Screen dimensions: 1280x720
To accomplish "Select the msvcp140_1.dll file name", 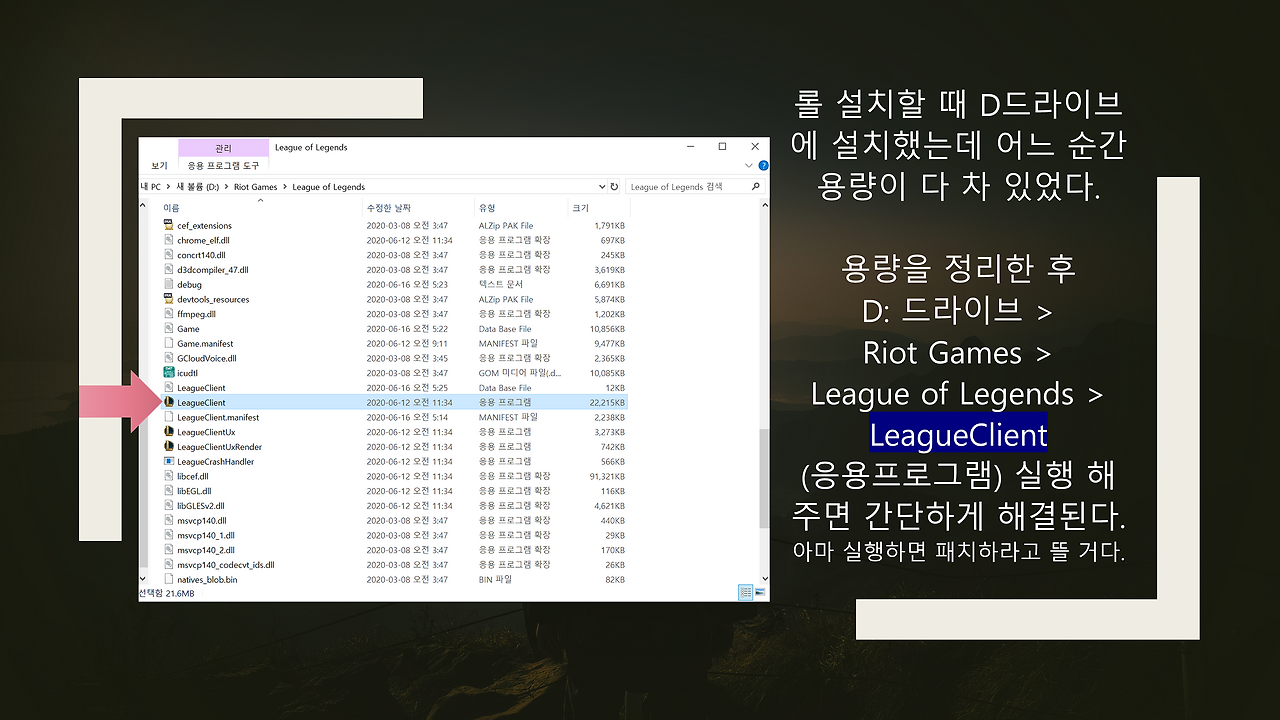I will [206, 535].
